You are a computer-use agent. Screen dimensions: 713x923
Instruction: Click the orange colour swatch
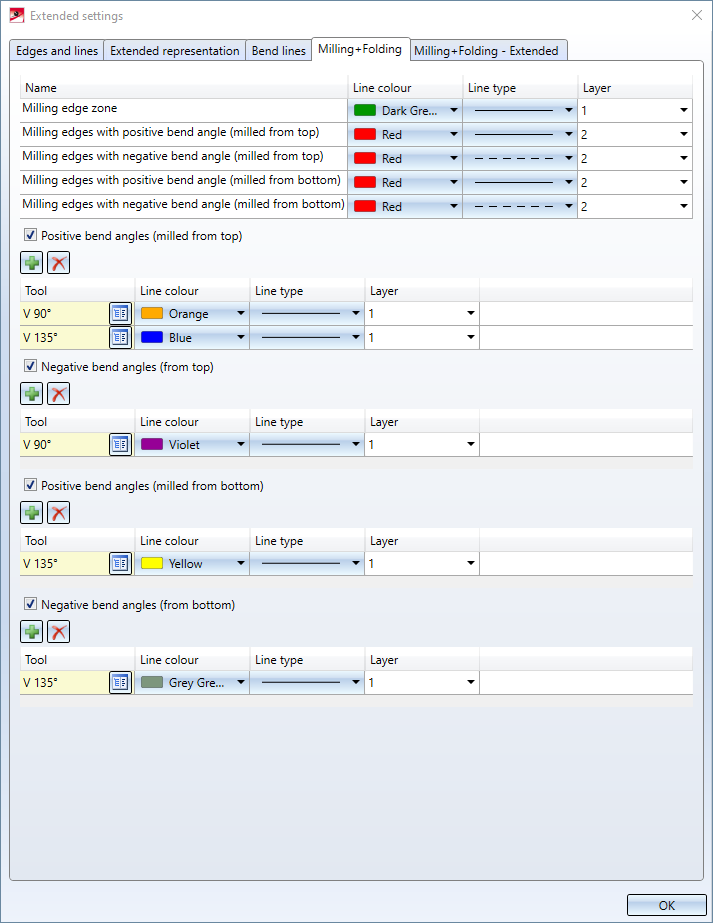[152, 313]
